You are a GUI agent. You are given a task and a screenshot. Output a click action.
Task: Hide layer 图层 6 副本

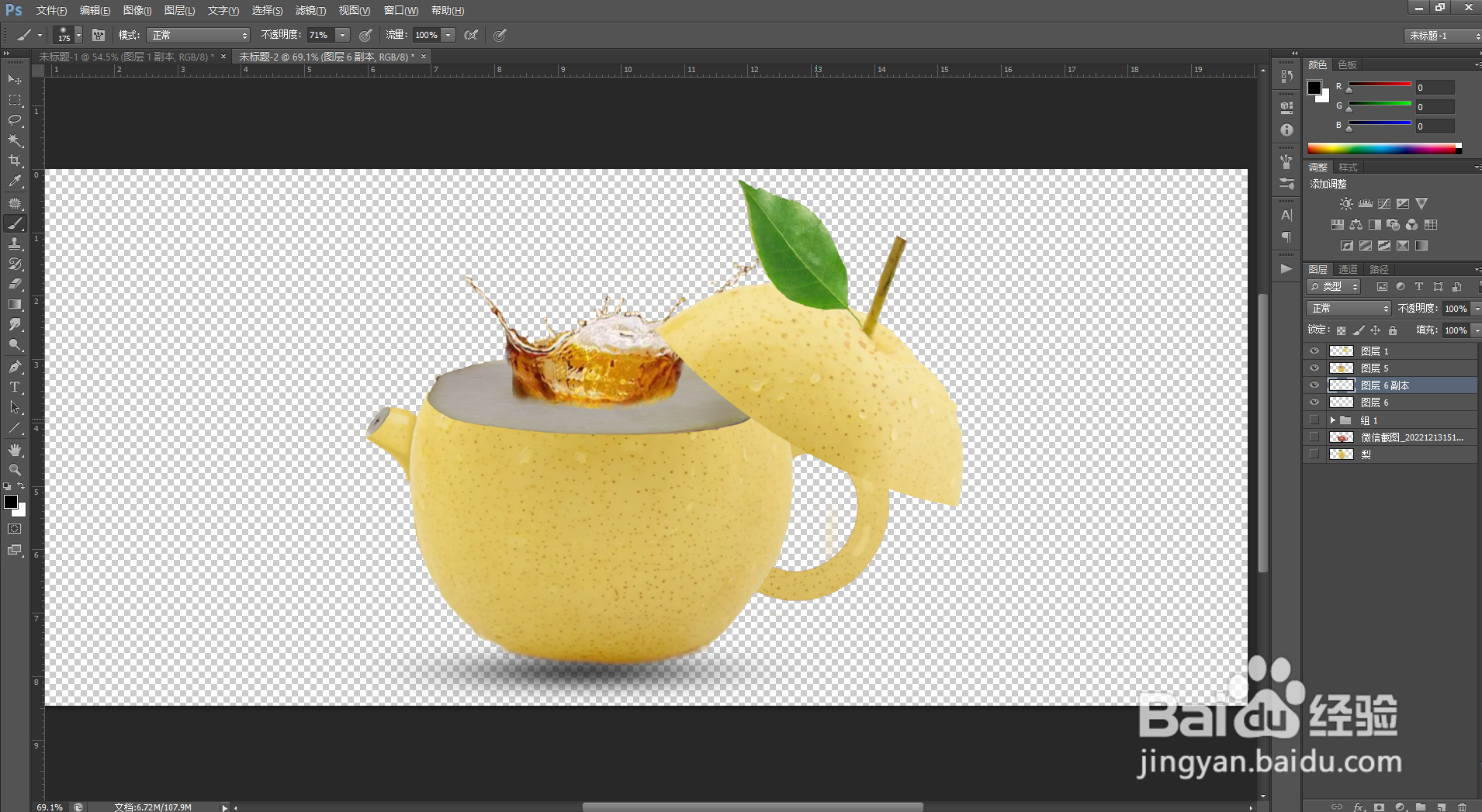click(x=1314, y=385)
